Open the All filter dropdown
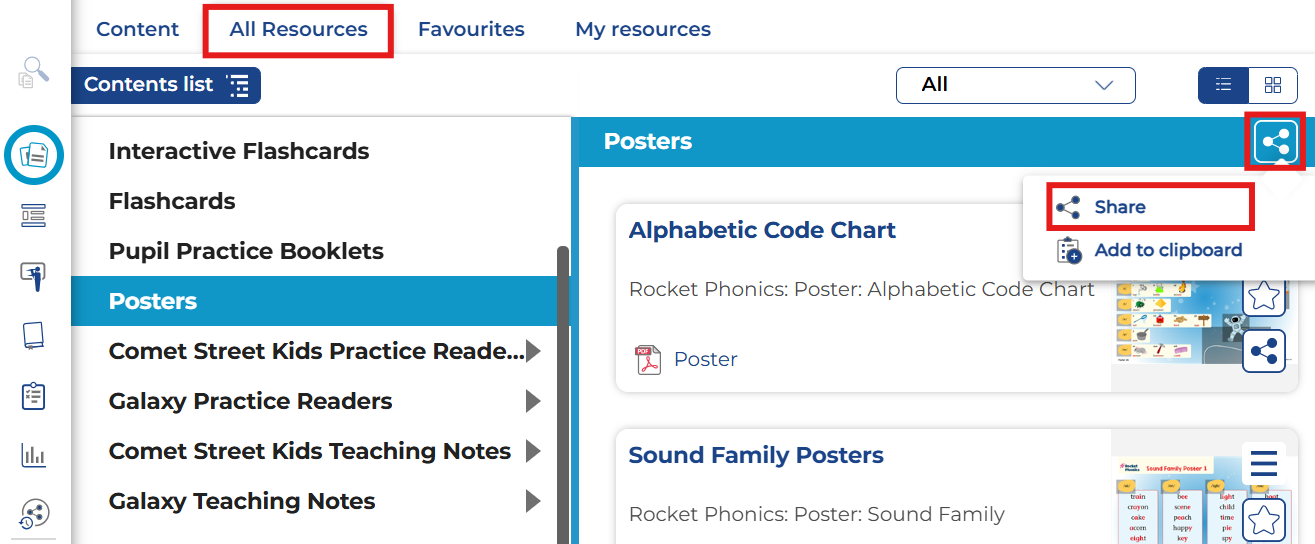The width and height of the screenshot is (1315, 544). (x=1015, y=85)
